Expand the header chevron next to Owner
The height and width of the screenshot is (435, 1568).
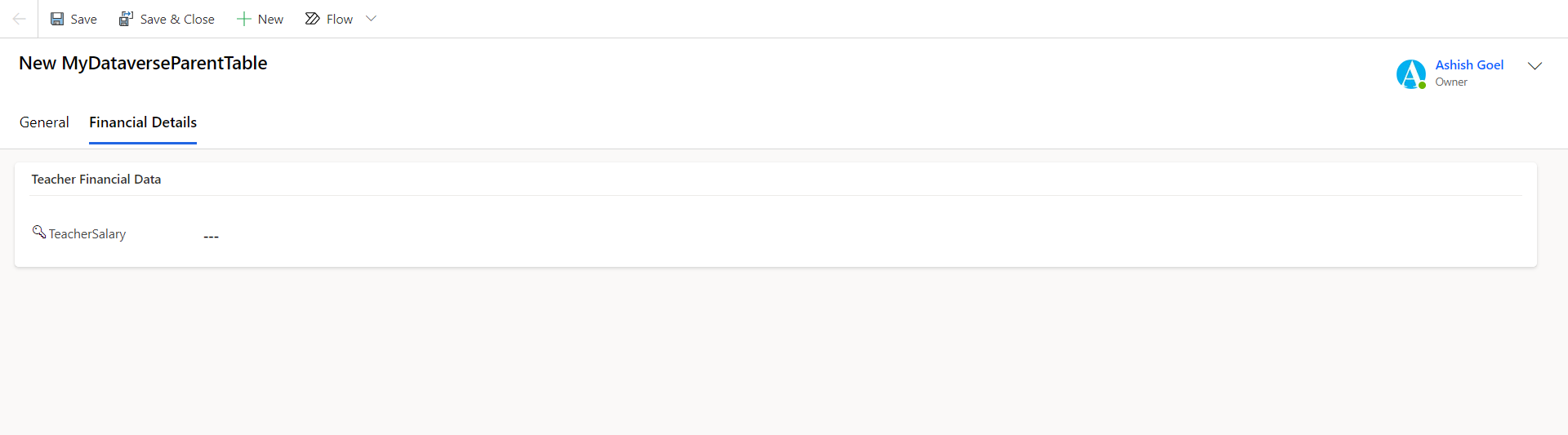click(1535, 66)
